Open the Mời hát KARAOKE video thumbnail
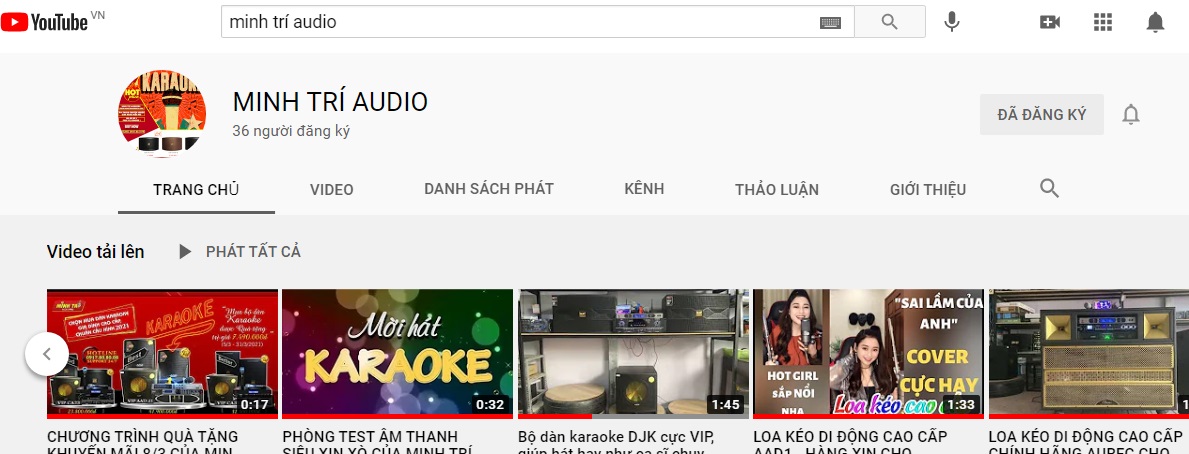 click(x=397, y=353)
